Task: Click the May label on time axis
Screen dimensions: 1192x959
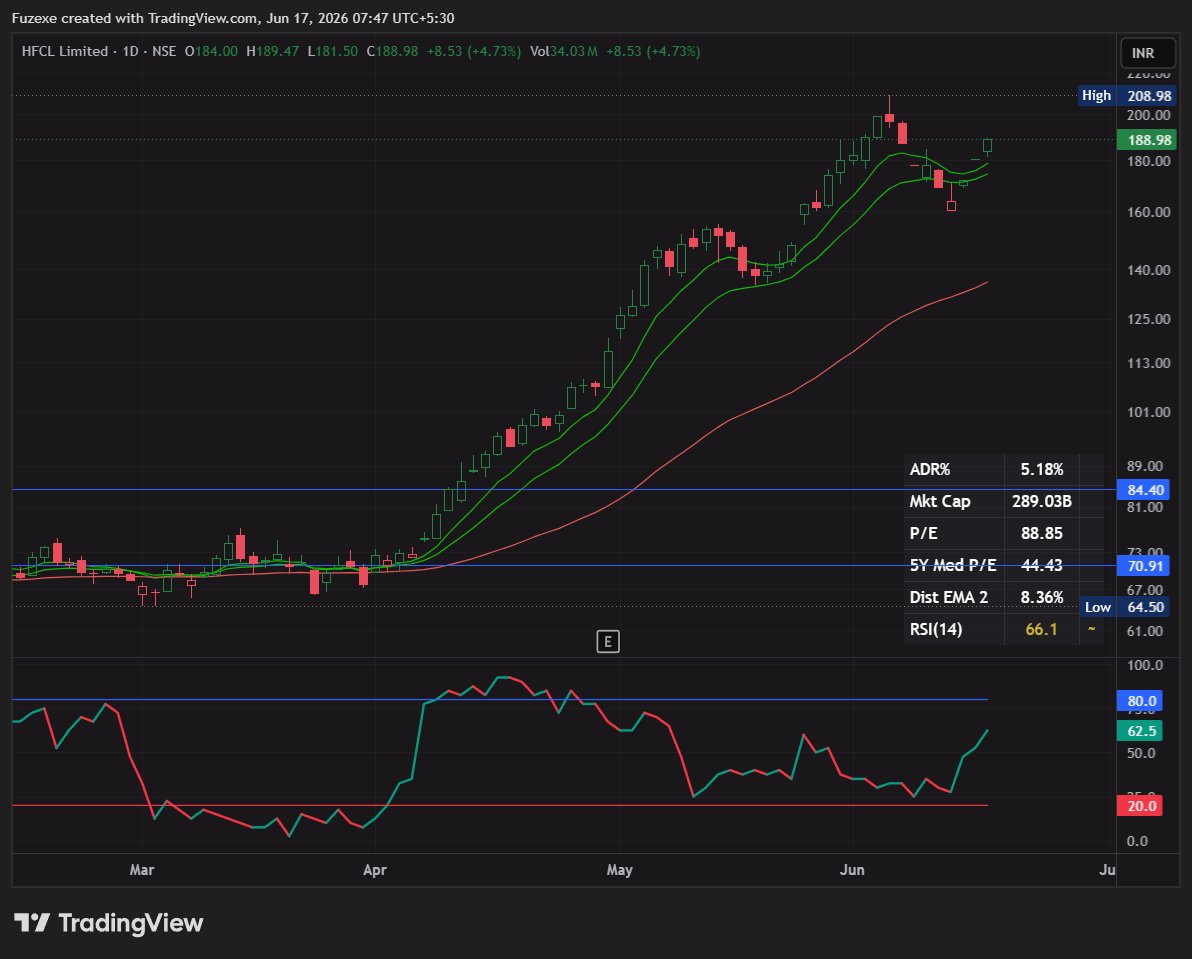Action: [x=620, y=870]
